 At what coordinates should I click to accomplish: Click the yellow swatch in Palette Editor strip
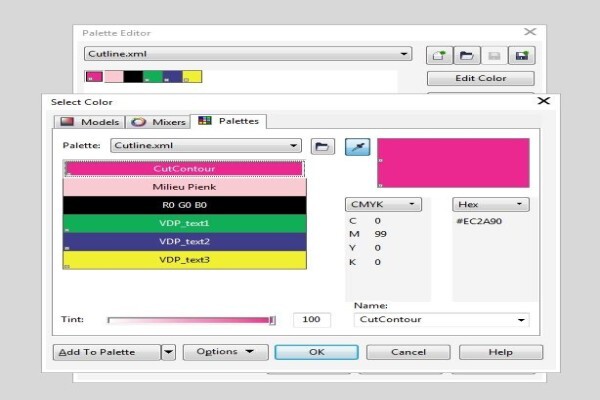point(192,77)
